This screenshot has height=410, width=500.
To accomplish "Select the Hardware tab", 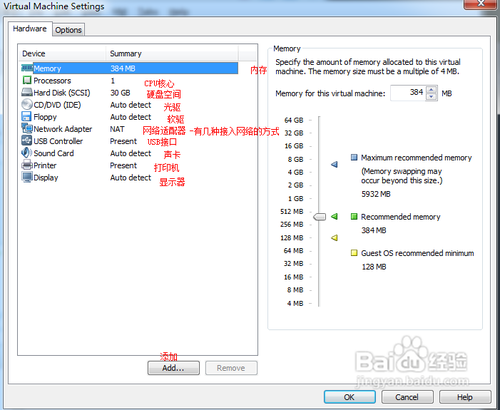I will click(30, 29).
